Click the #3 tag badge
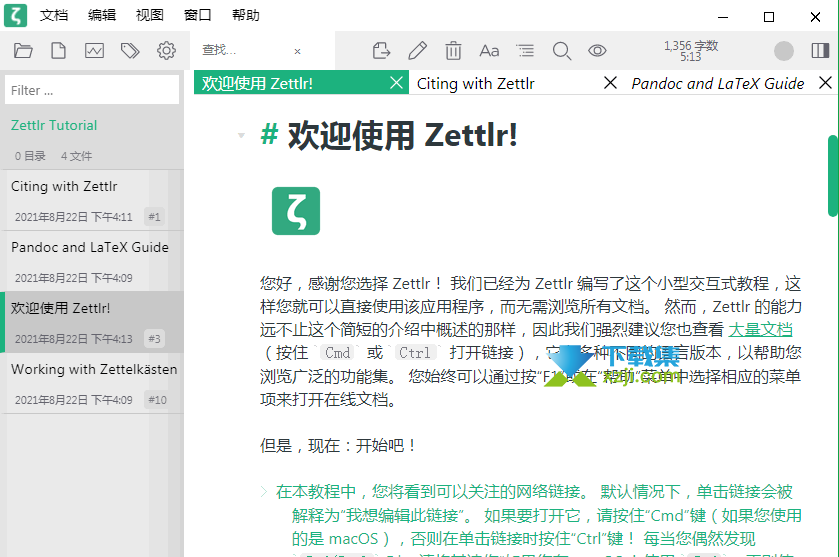 click(x=155, y=339)
